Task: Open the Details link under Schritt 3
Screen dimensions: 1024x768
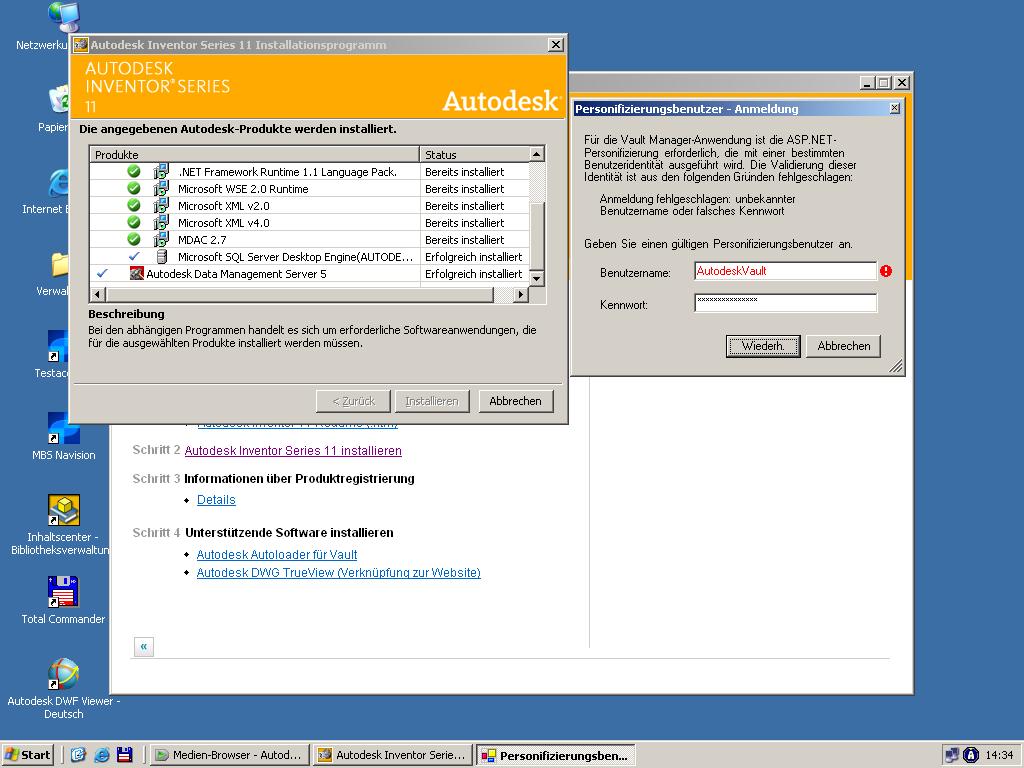Action: [x=216, y=500]
